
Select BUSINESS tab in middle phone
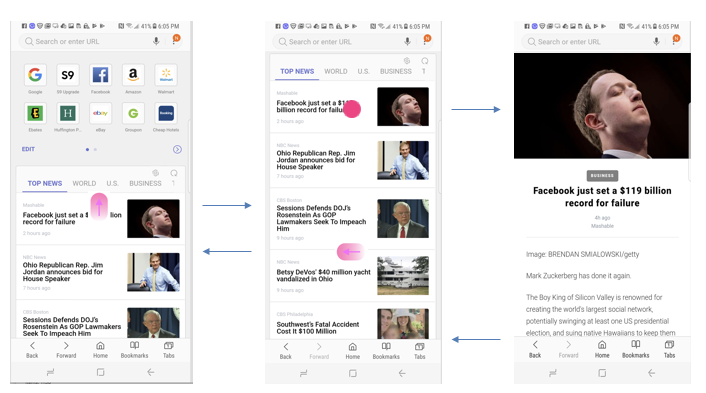(396, 71)
